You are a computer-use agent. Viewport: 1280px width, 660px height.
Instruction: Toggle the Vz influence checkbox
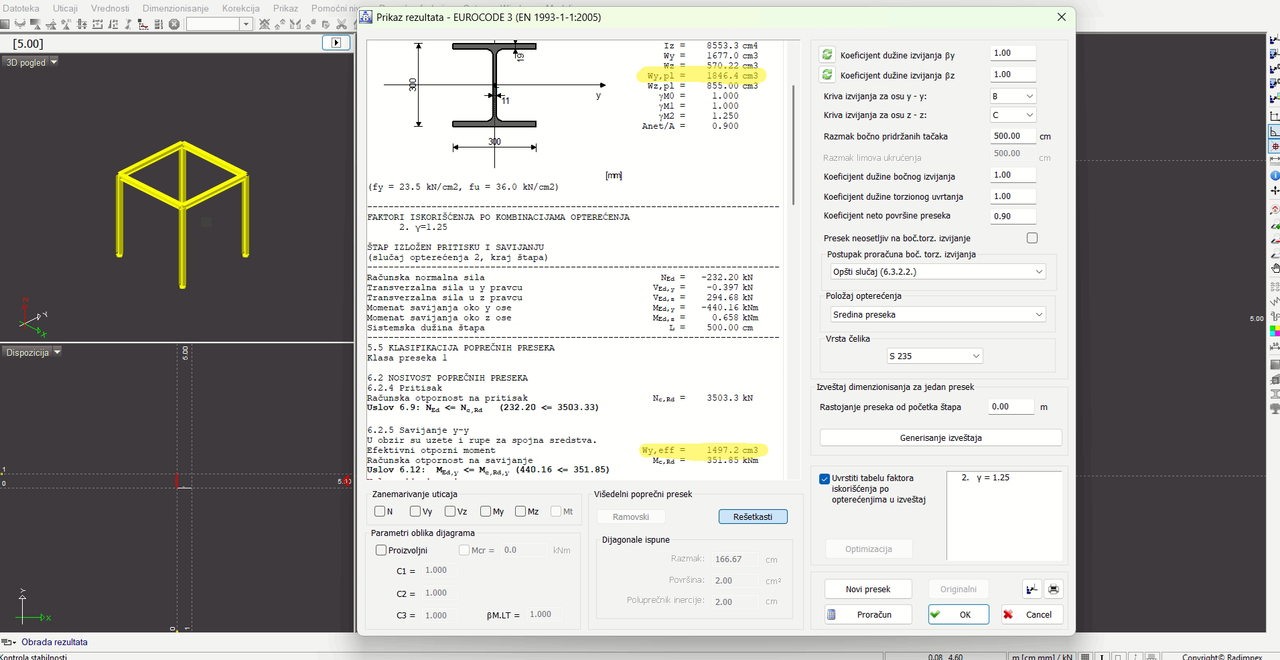450,512
